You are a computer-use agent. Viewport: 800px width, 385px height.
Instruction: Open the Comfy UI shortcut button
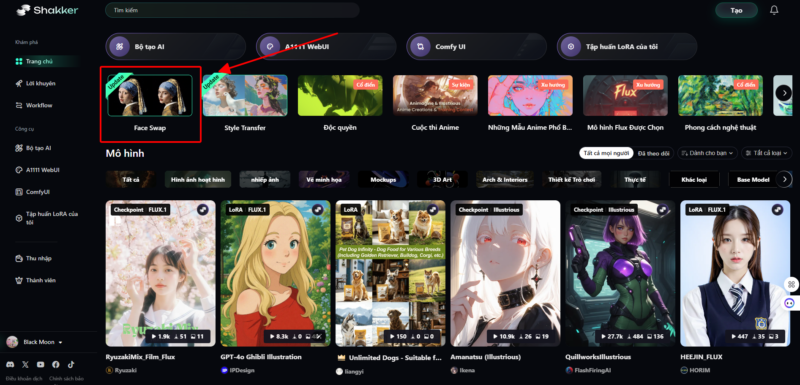pyautogui.click(x=477, y=46)
